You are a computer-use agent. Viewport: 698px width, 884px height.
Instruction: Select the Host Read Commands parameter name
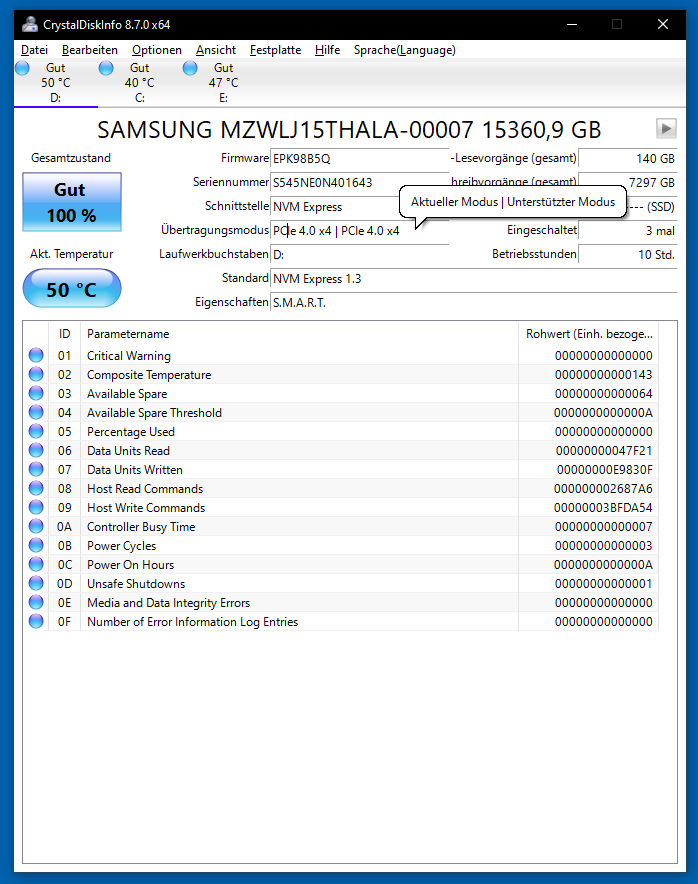pos(145,489)
